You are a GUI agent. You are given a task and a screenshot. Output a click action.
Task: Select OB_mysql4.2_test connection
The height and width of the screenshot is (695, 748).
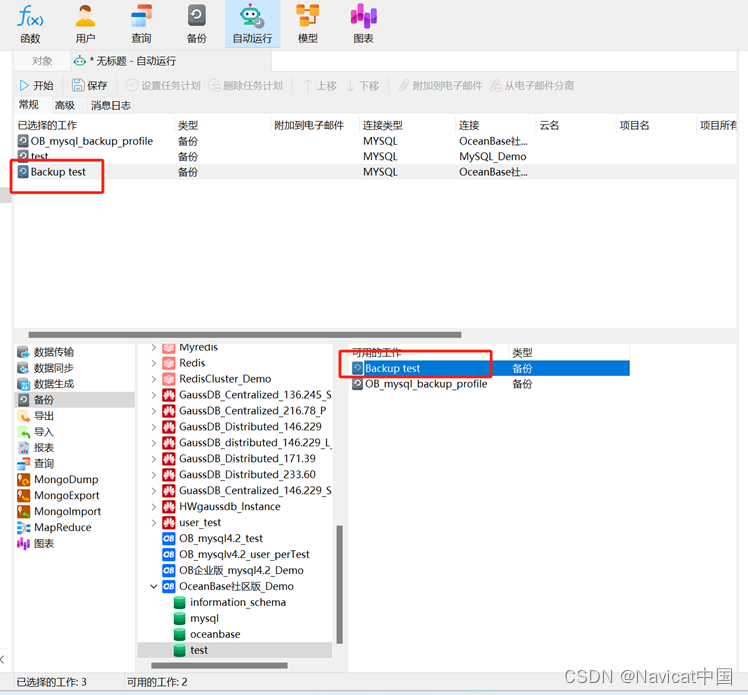tap(221, 539)
